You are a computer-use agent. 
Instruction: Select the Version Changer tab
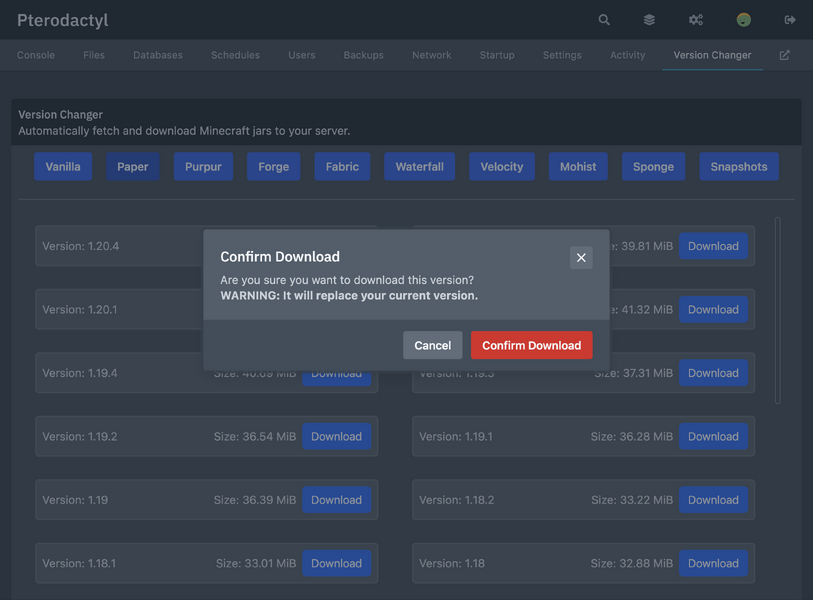(712, 55)
